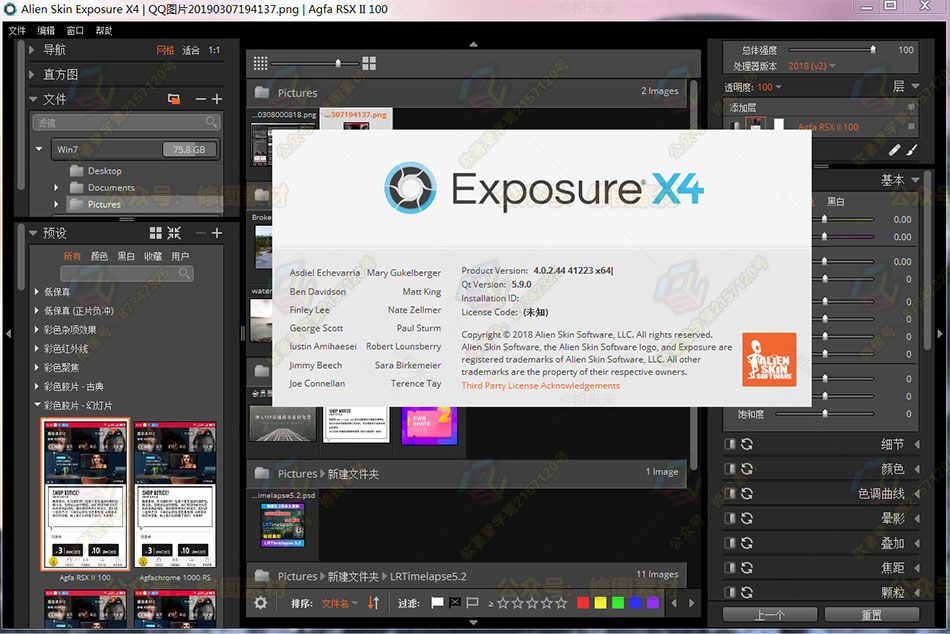The image size is (950, 634).
Task: Click the plus icon in 文件 panel header
Action: tap(217, 99)
